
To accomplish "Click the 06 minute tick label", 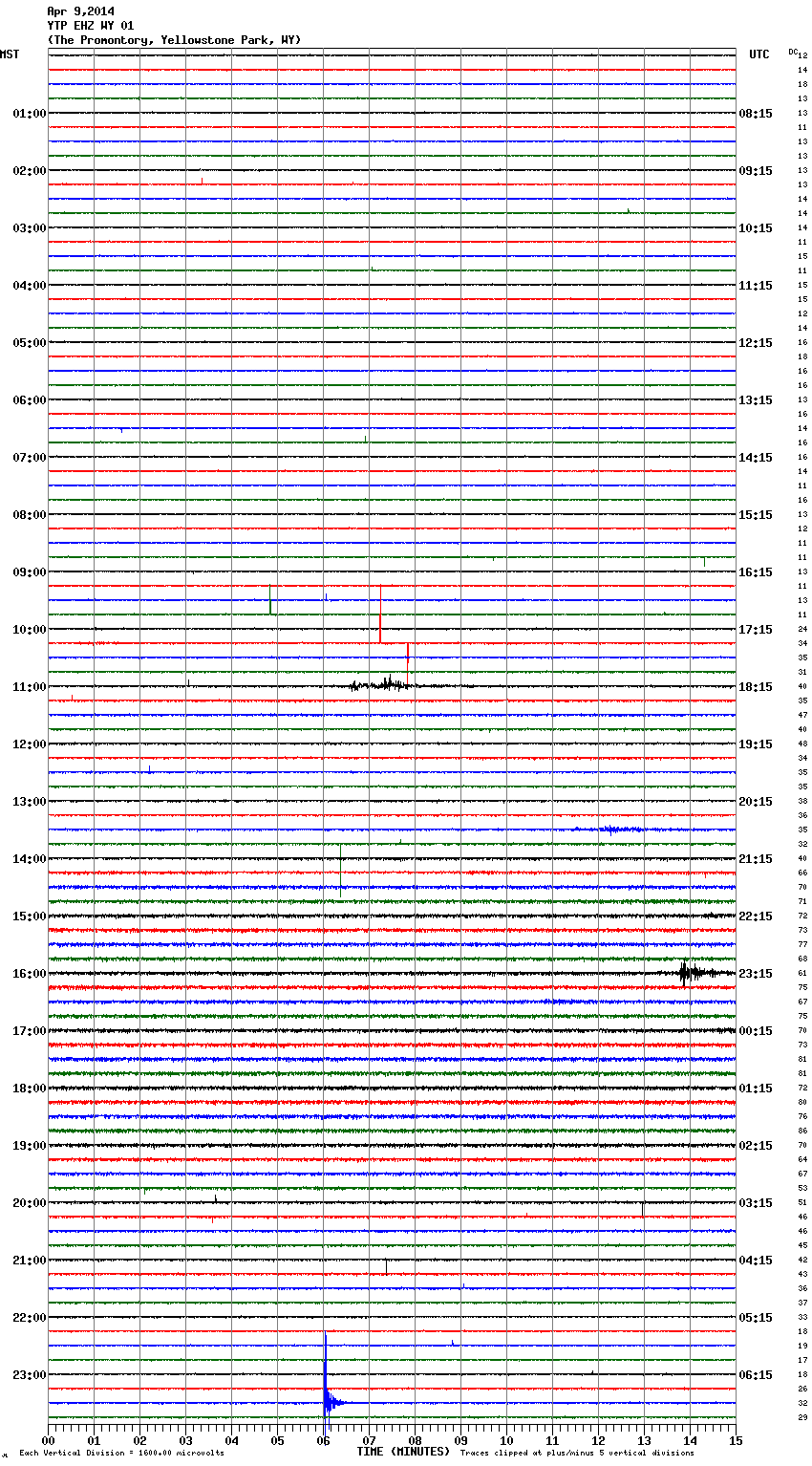I will (x=323, y=1440).
